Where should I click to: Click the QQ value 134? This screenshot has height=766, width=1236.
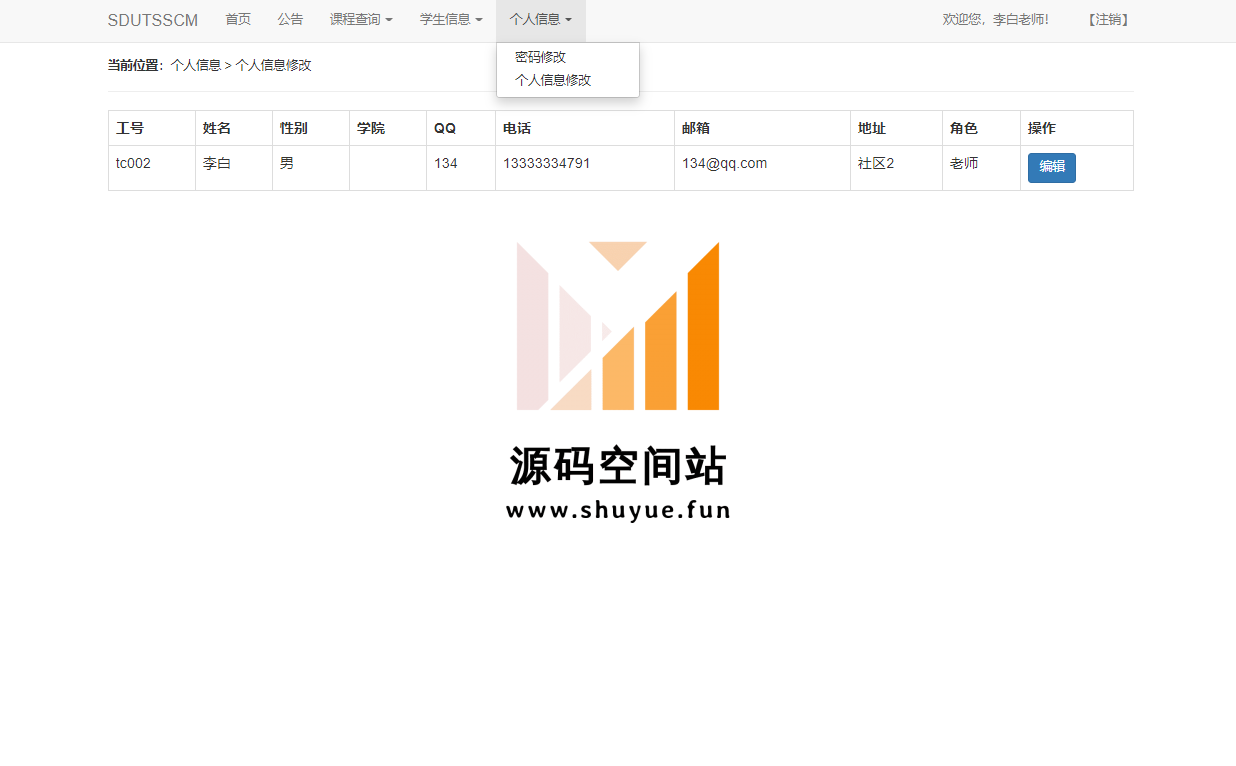[446, 163]
